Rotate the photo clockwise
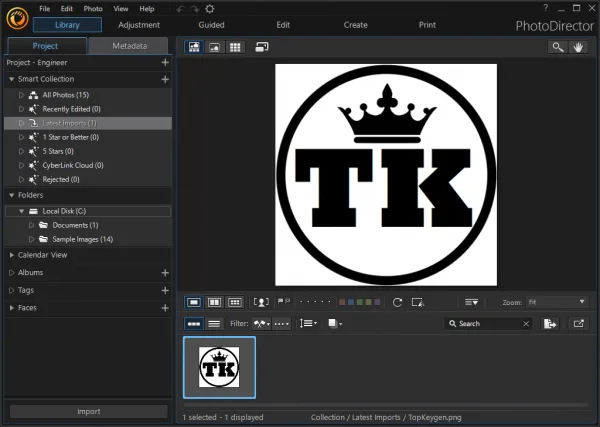This screenshot has width=600, height=427. click(397, 302)
